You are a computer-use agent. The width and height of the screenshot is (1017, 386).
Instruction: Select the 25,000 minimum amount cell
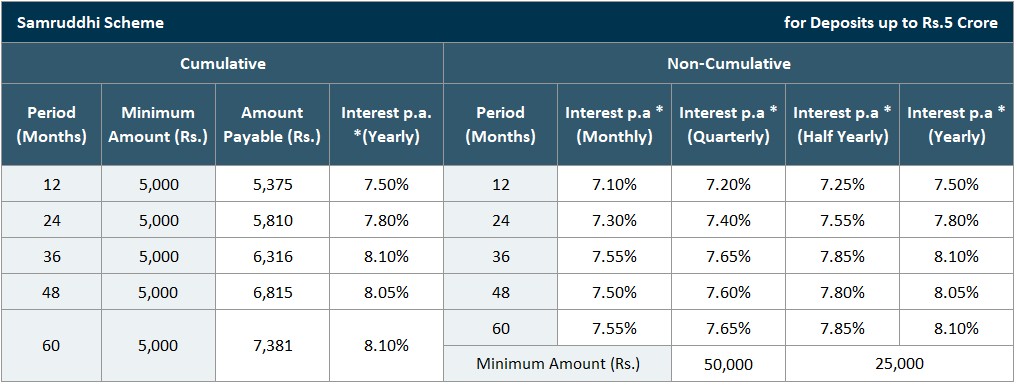click(900, 364)
